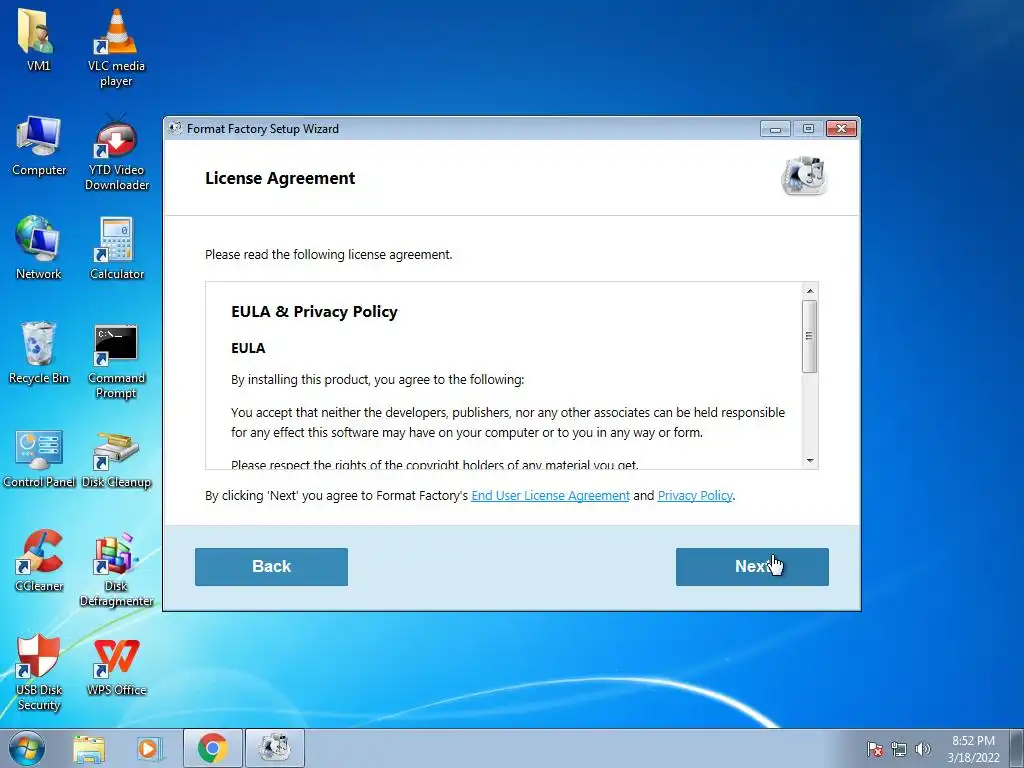Open the network status tray icon
Image resolution: width=1024 pixels, height=768 pixels.
[x=899, y=749]
